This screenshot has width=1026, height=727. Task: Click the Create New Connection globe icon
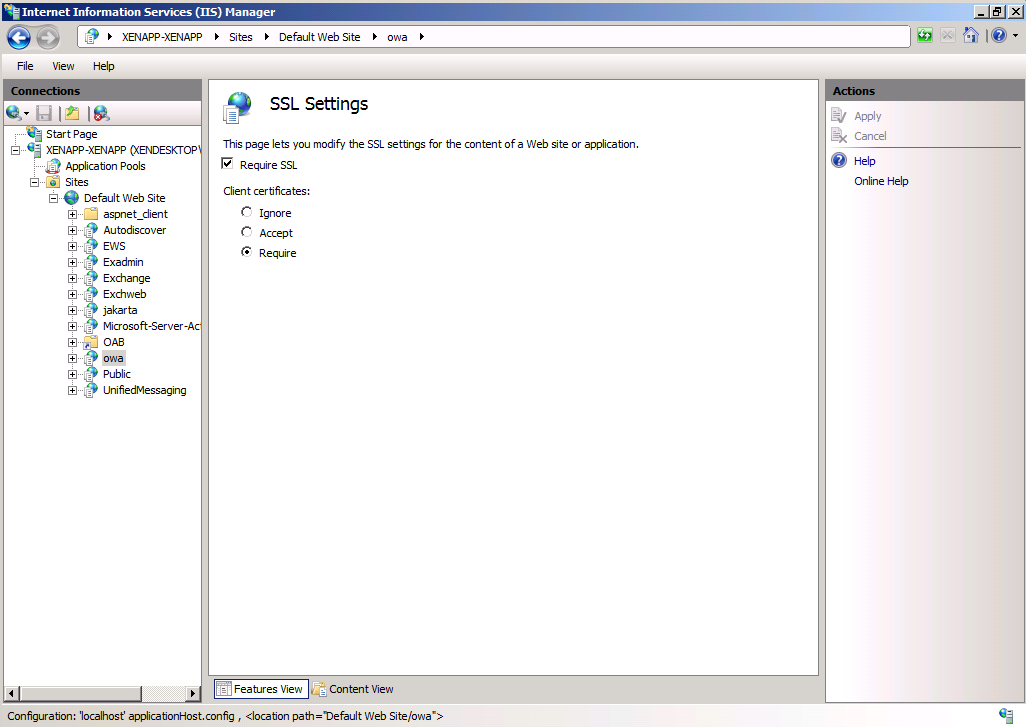pos(13,113)
